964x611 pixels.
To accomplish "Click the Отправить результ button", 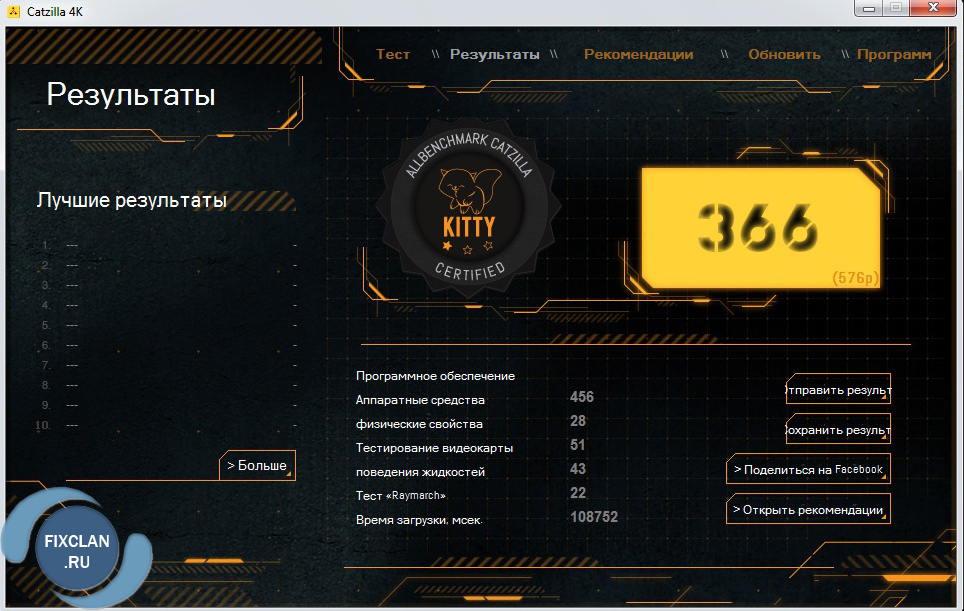I will pos(838,390).
